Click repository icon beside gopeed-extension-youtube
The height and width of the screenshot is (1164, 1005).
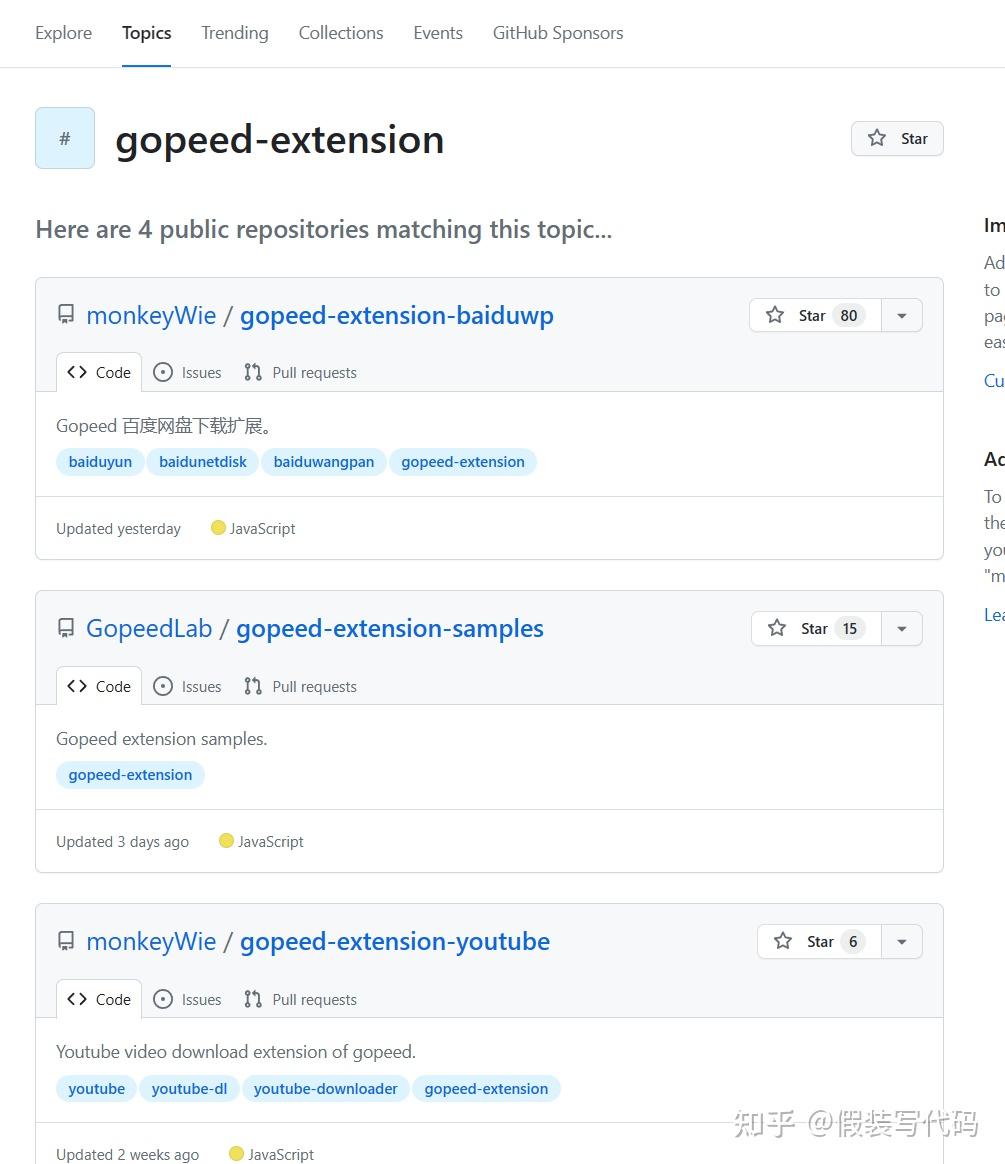point(66,941)
